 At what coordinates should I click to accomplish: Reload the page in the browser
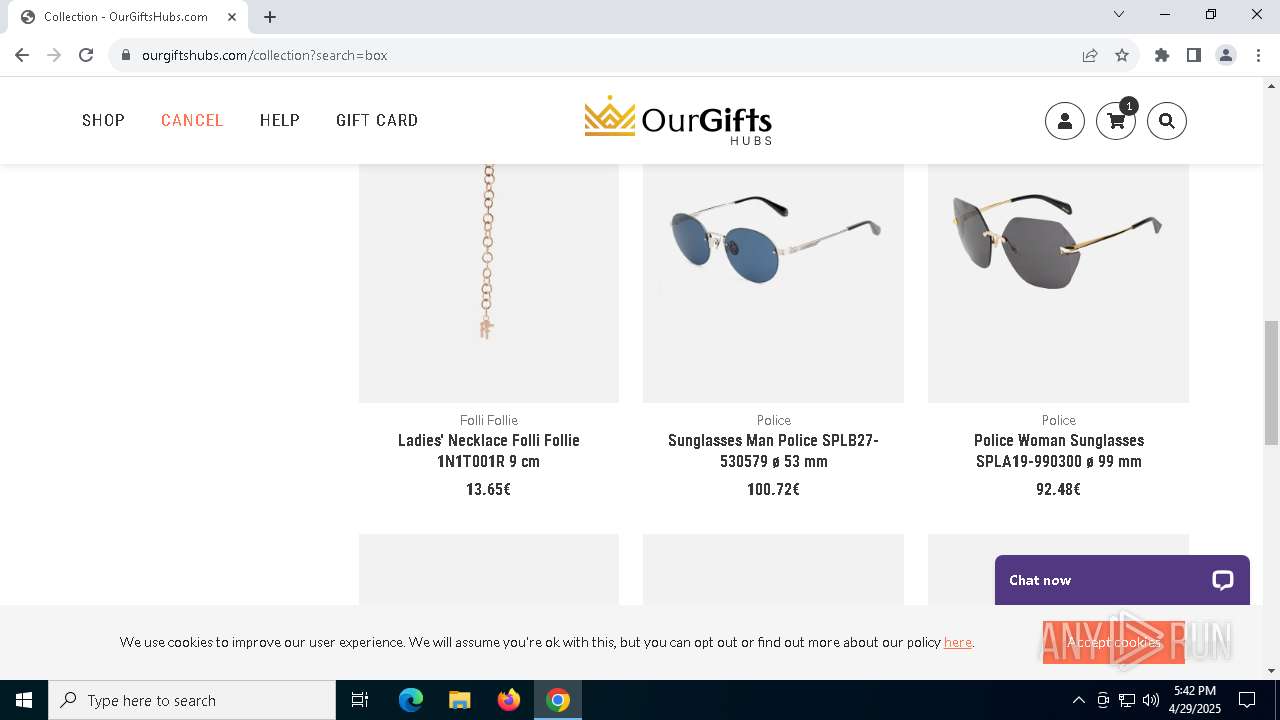[x=86, y=55]
